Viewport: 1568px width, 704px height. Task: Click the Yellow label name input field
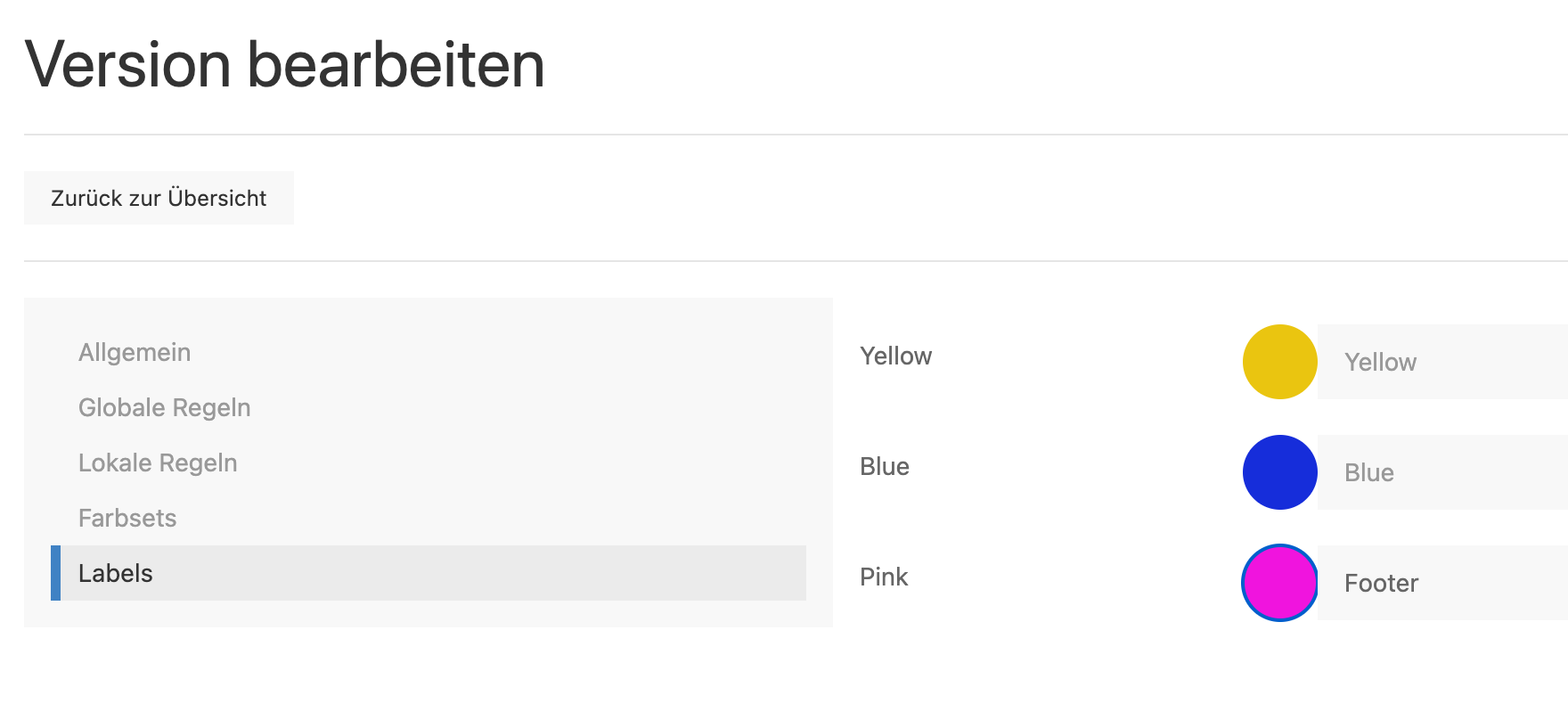1441,362
